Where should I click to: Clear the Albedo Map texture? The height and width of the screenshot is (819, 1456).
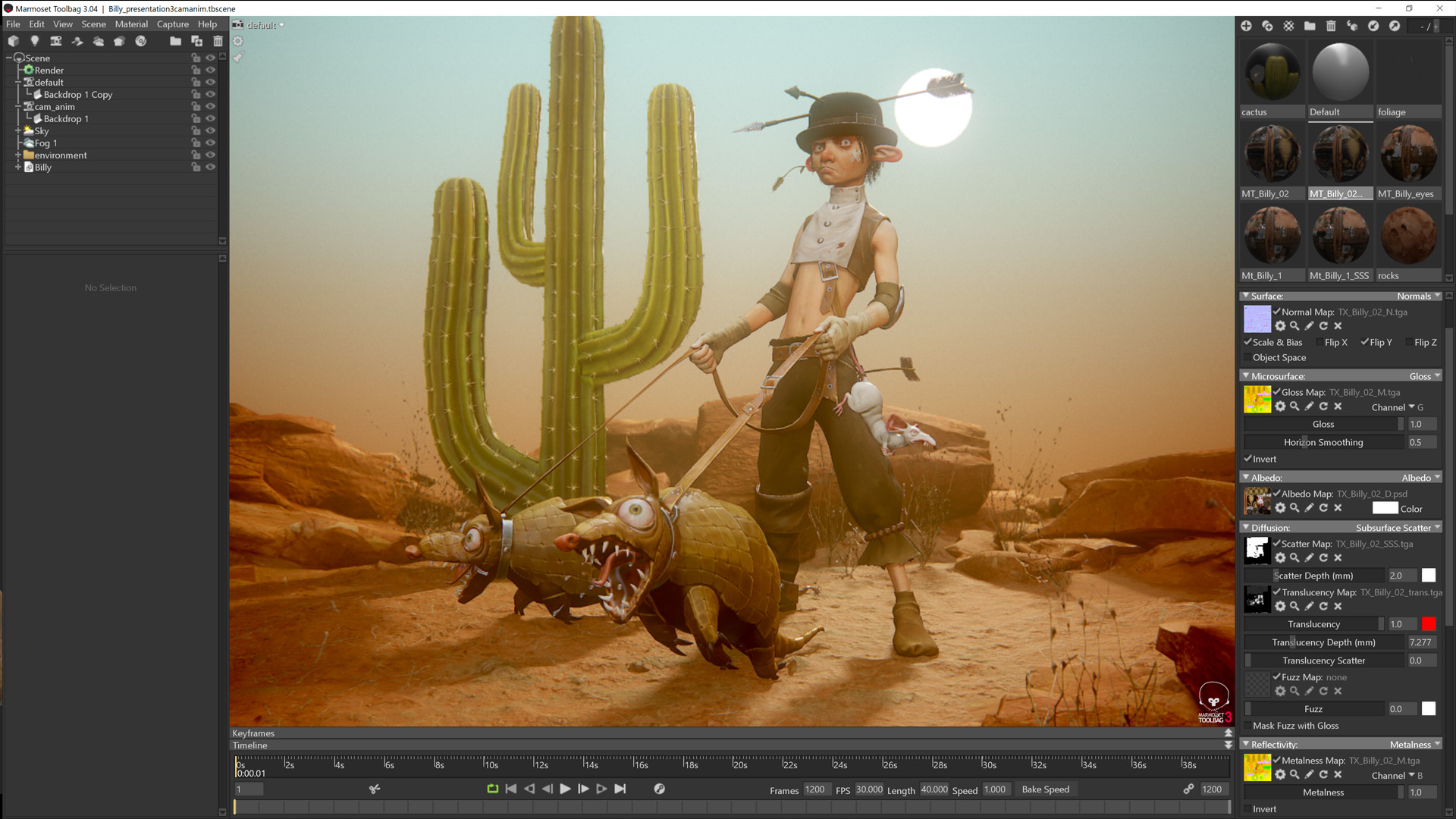click(x=1338, y=508)
